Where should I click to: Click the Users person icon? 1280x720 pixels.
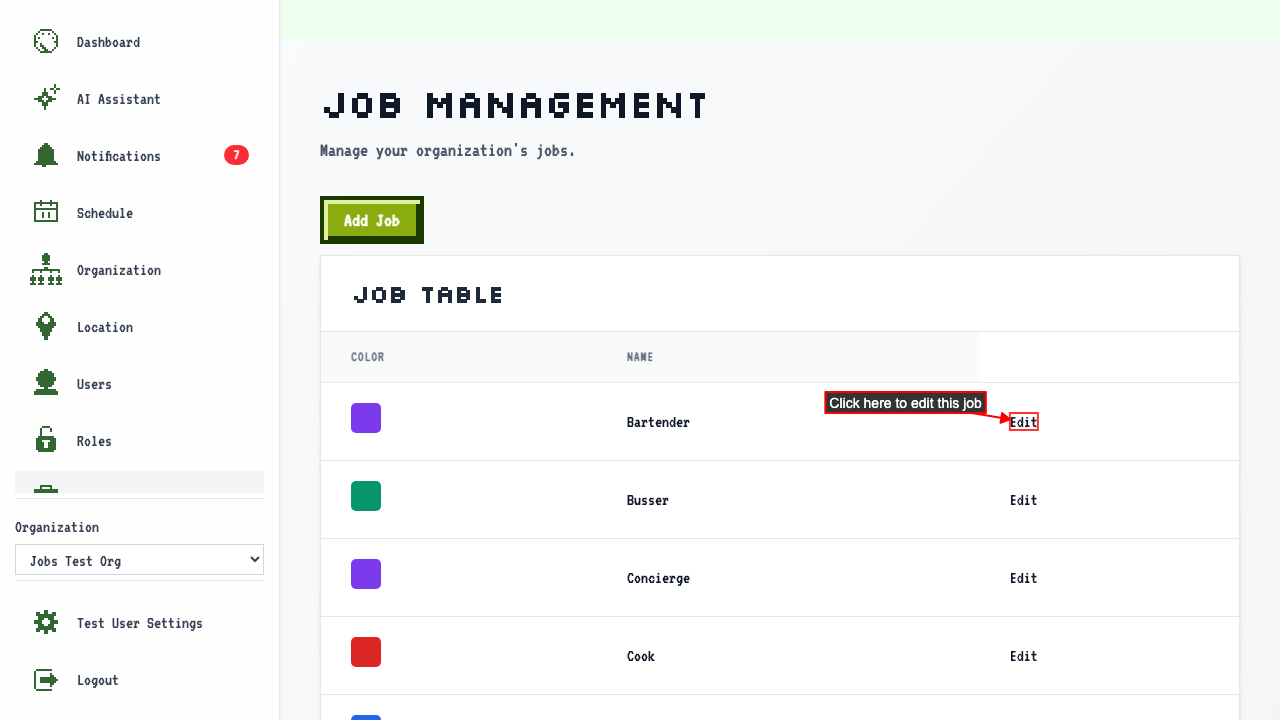[x=46, y=383]
